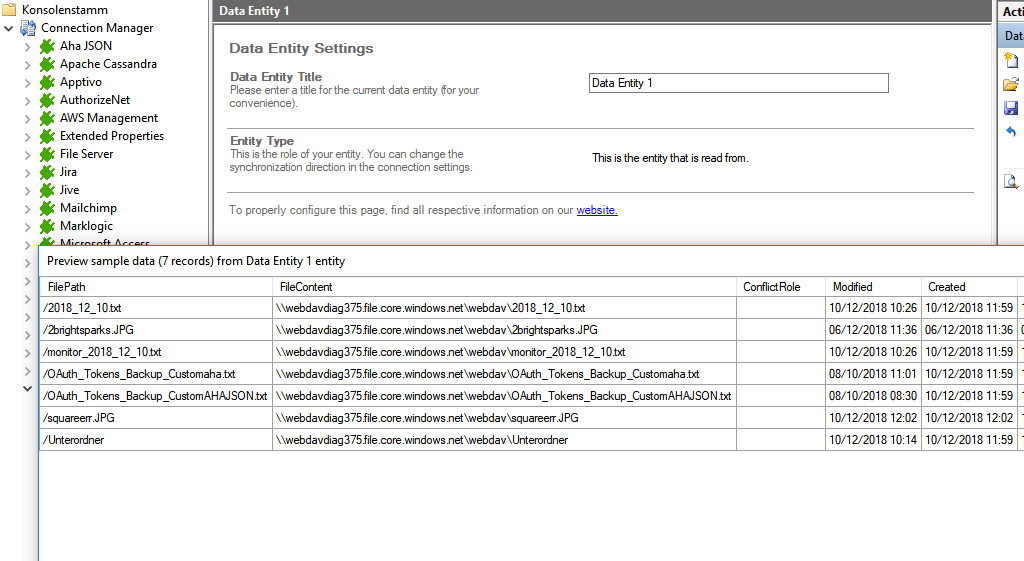Click the preview data magnifier icon
Viewport: 1024px width, 561px height.
[1011, 181]
